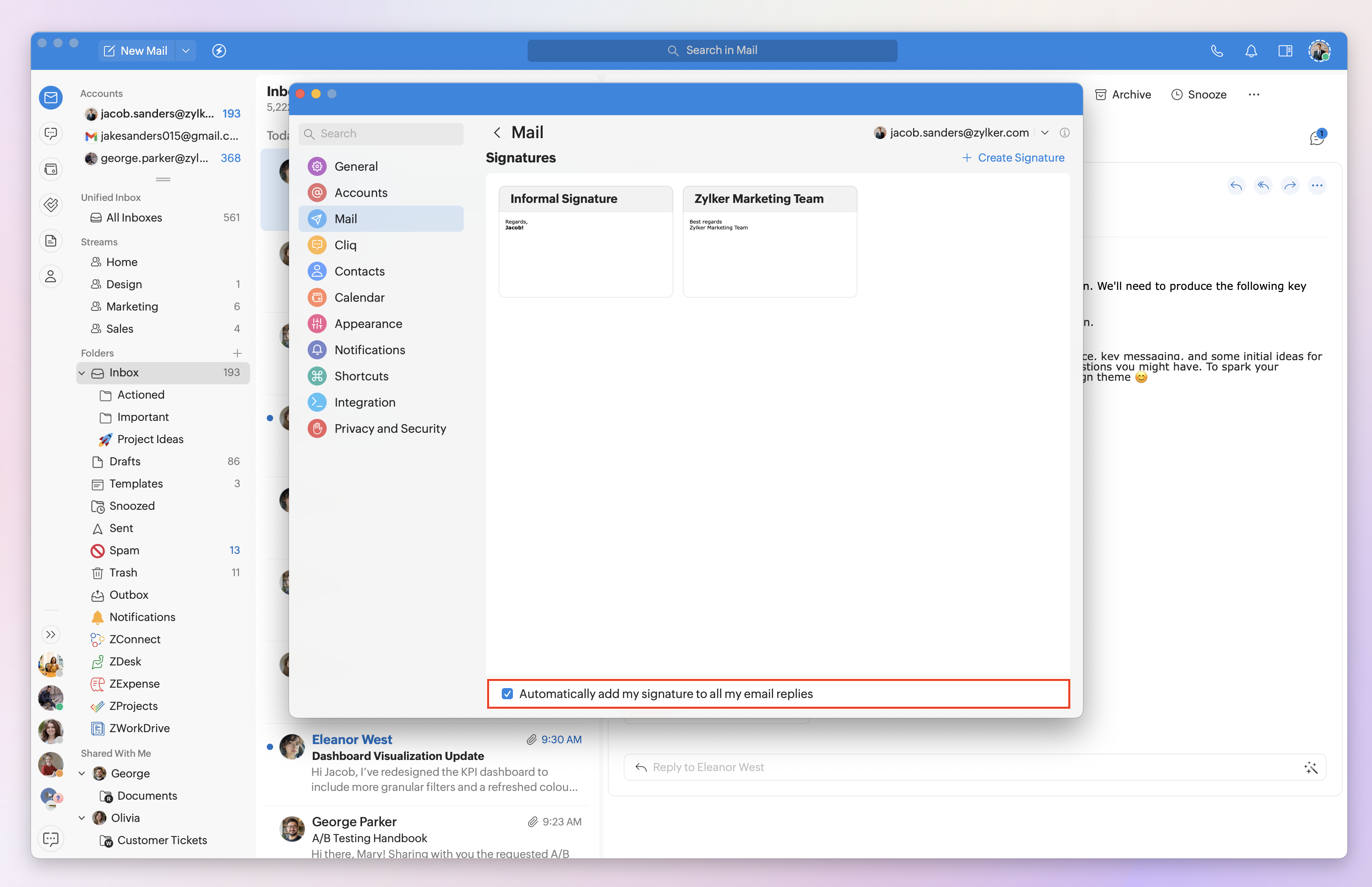
Task: Open the contacts icon in left rail
Action: (51, 276)
